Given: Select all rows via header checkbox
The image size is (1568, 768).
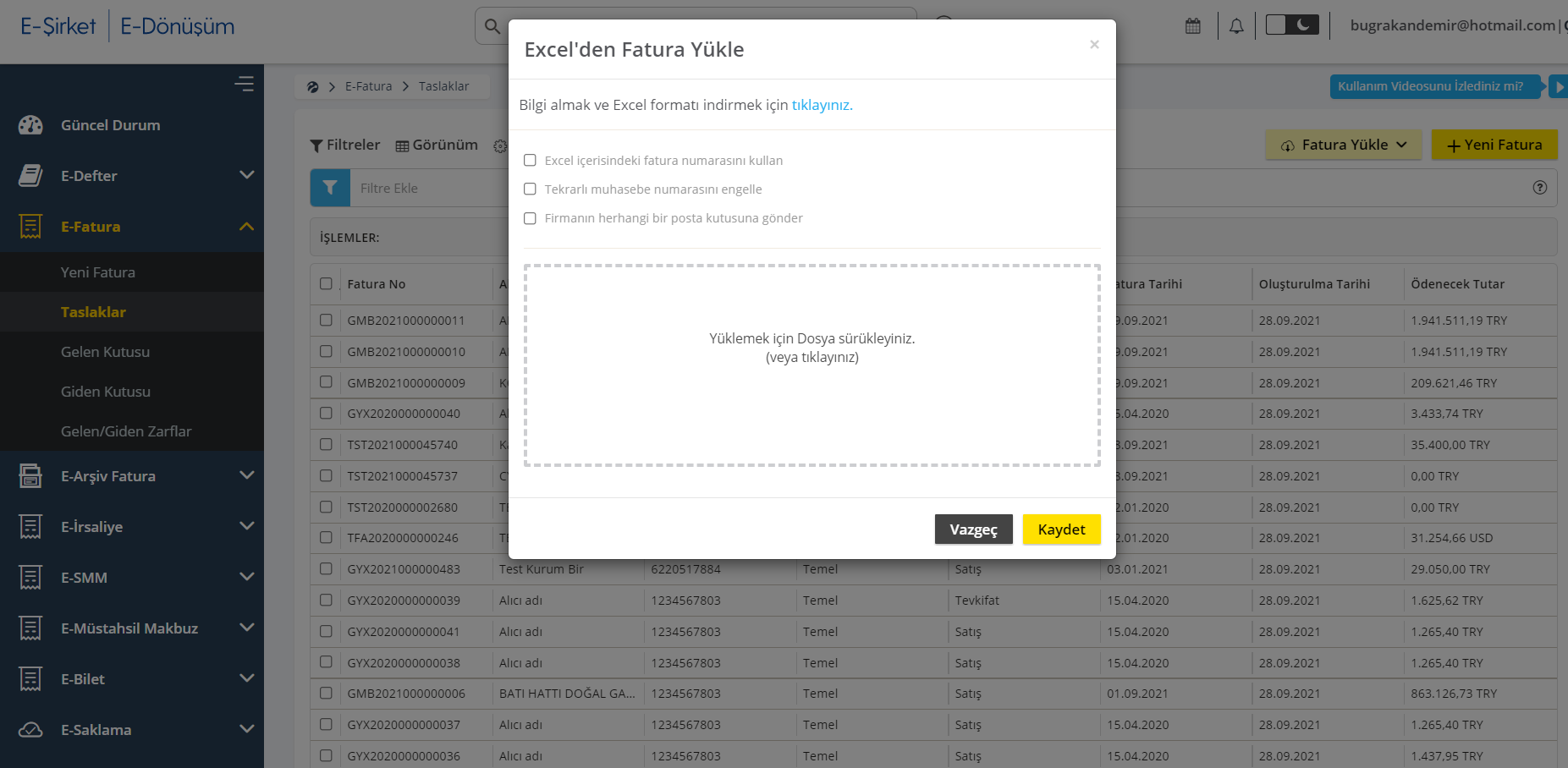Looking at the screenshot, I should tap(326, 283).
